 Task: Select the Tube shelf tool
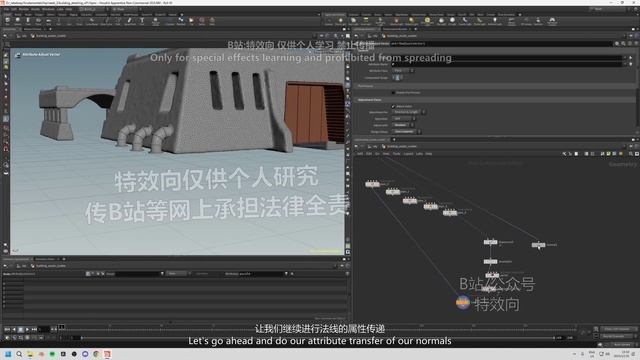28,21
